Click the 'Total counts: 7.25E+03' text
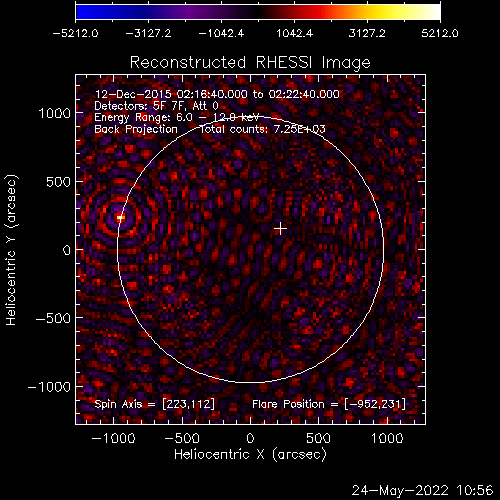Viewport: 500px width, 500px height. click(x=262, y=129)
